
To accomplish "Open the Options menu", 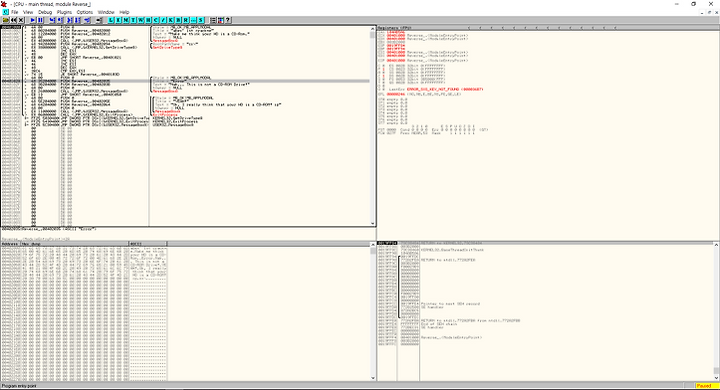I will click(84, 12).
